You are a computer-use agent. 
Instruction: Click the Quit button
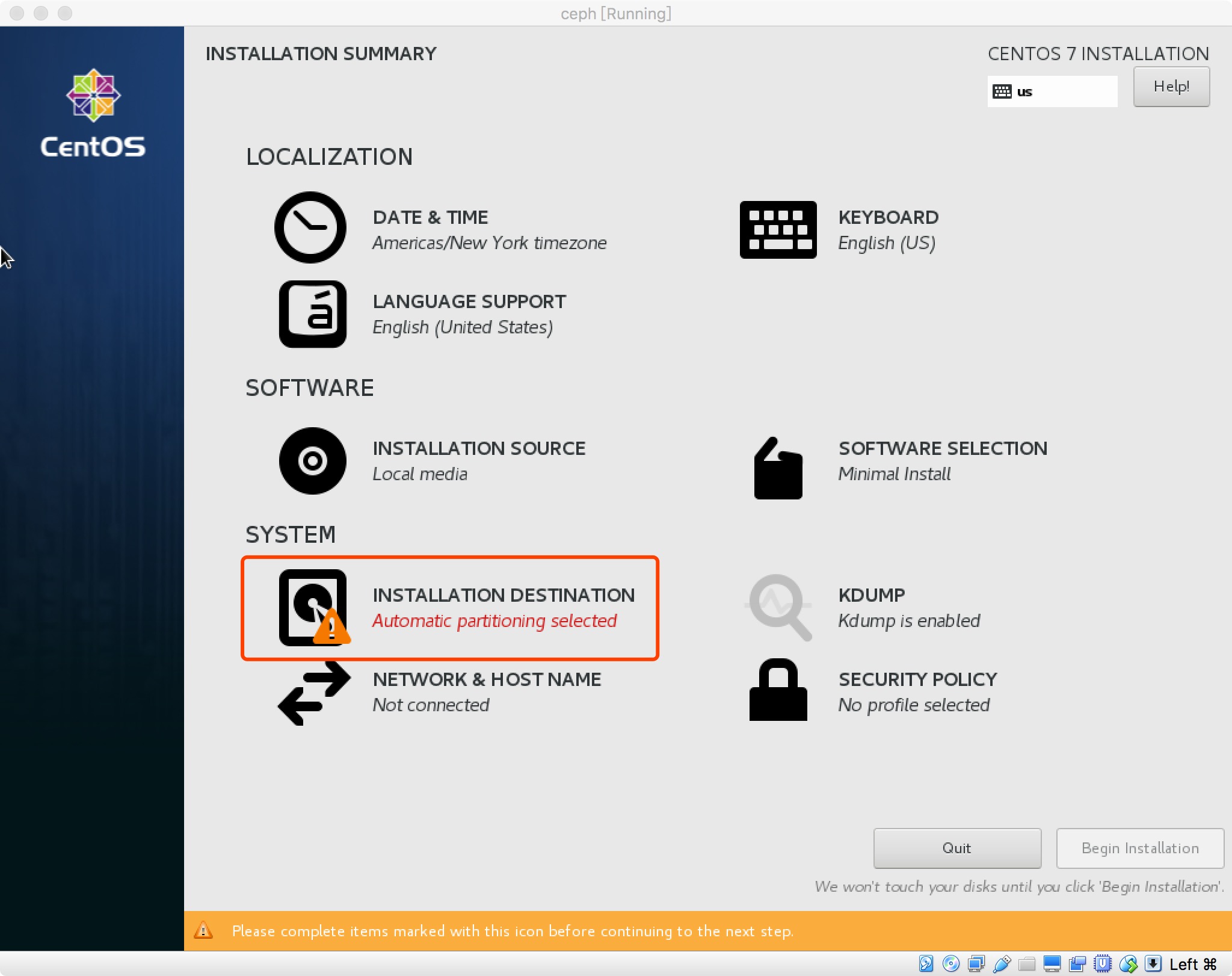pyautogui.click(x=957, y=848)
